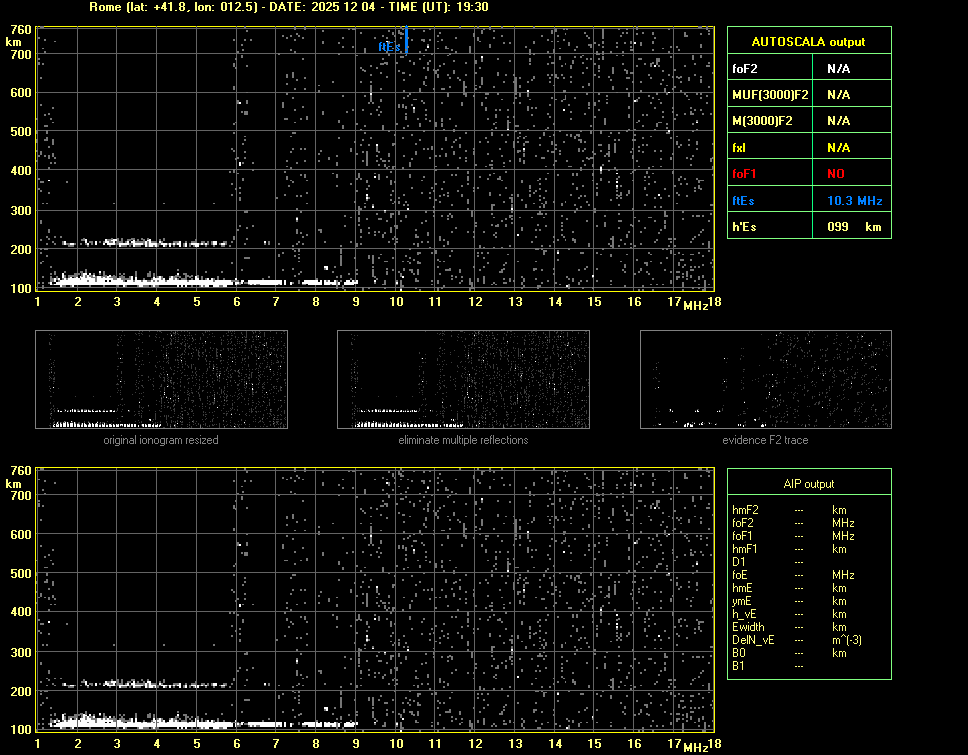
Task: Open the original ionogram resized thumbnail
Action: pos(161,380)
